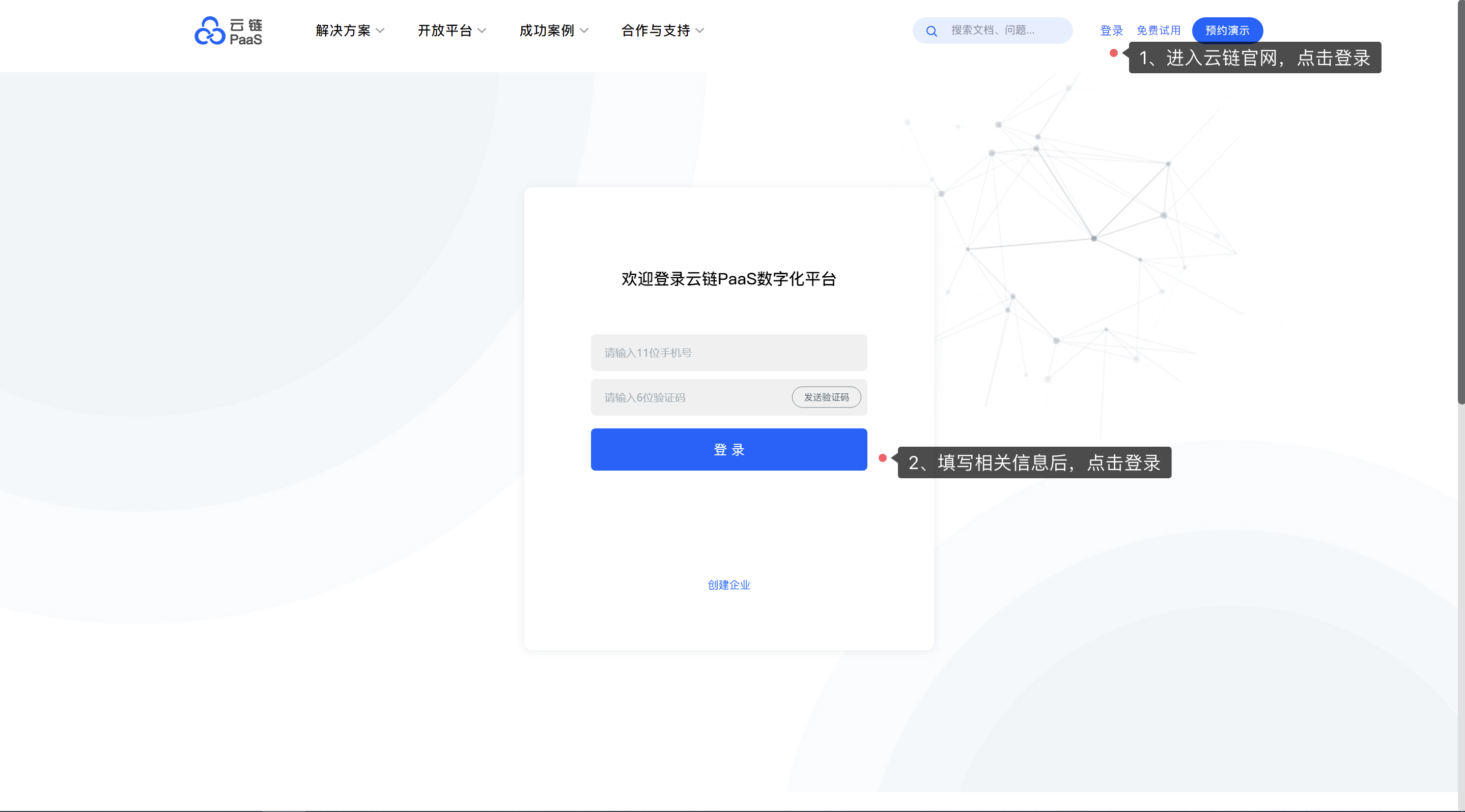
Task: Click the 登录 link in header
Action: coord(1111,31)
